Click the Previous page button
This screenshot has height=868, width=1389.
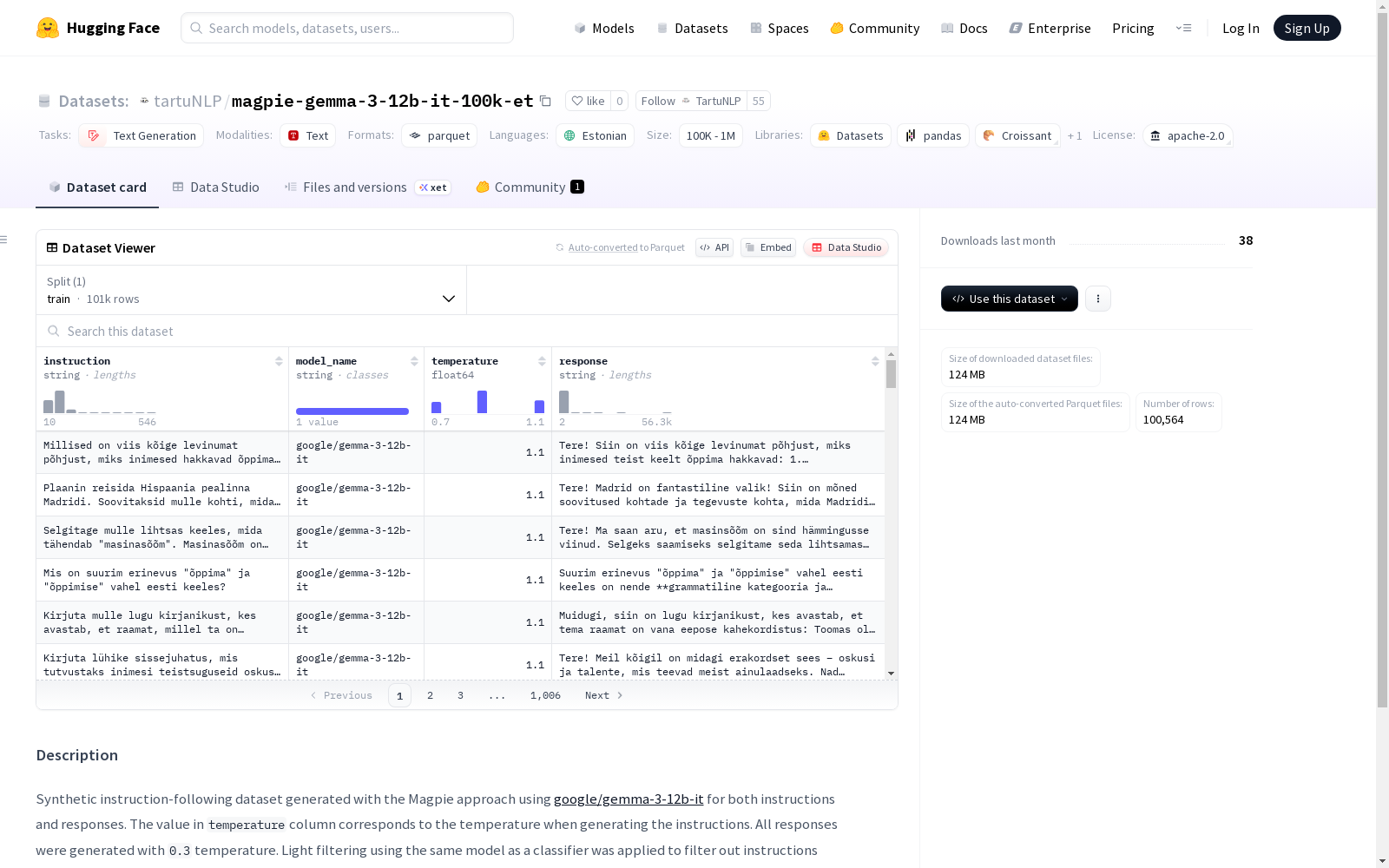[x=341, y=695]
